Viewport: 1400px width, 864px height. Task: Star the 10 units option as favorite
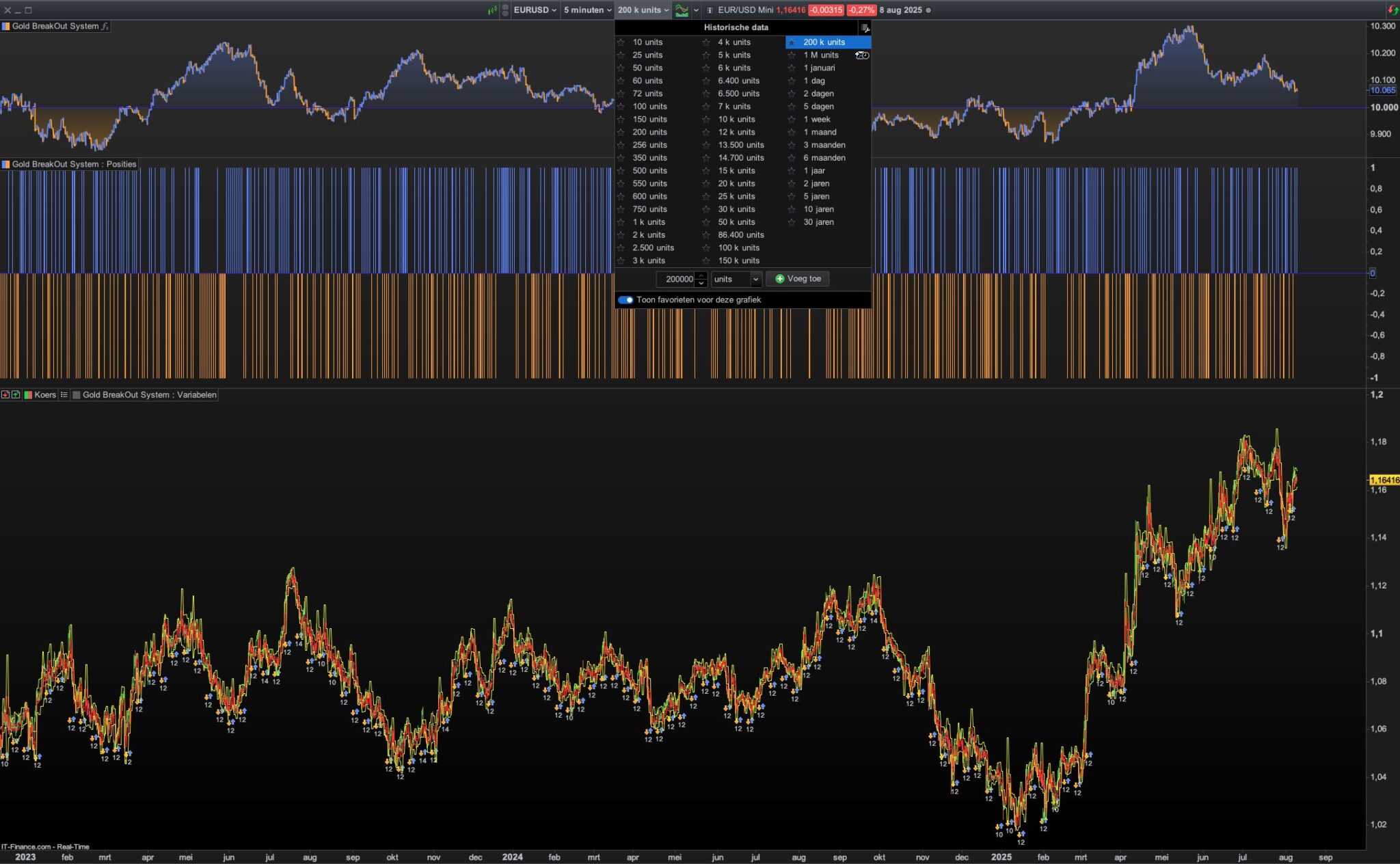[621, 42]
